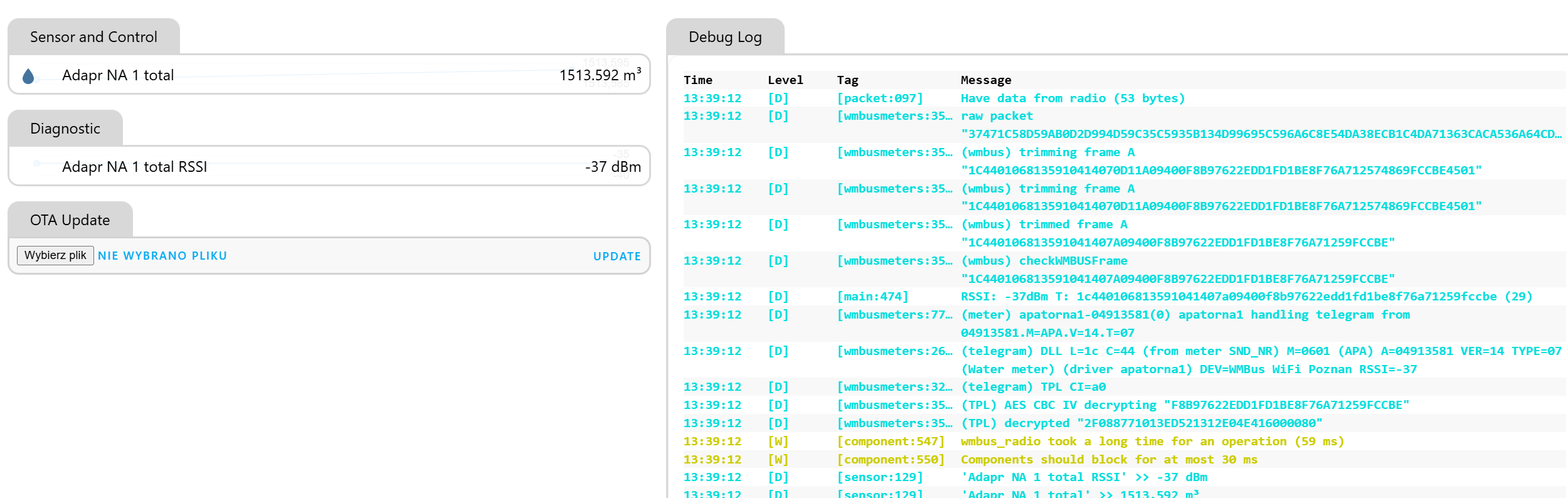Click the water drop icon

click(28, 77)
